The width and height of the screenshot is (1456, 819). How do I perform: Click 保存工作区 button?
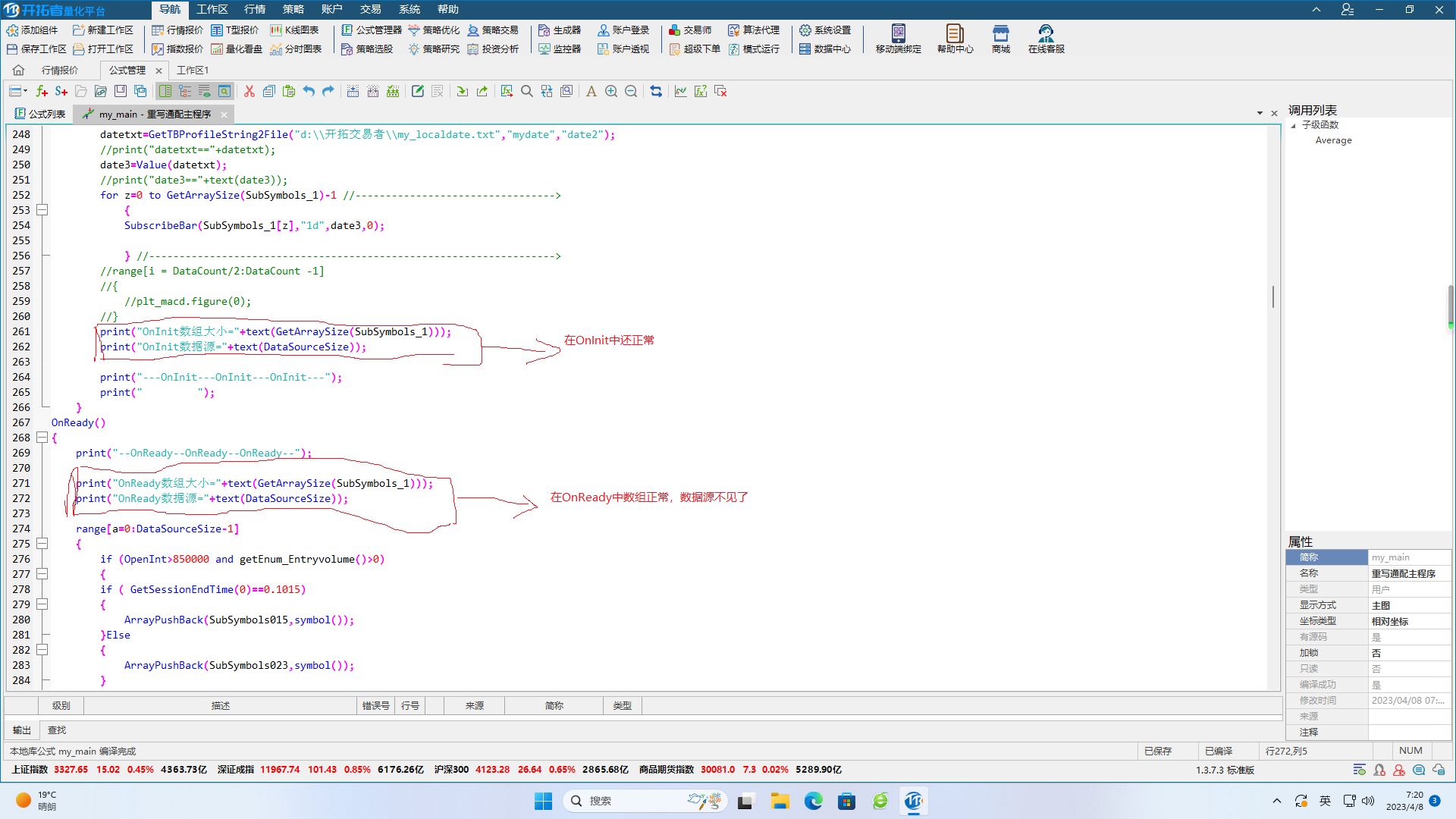click(x=37, y=49)
